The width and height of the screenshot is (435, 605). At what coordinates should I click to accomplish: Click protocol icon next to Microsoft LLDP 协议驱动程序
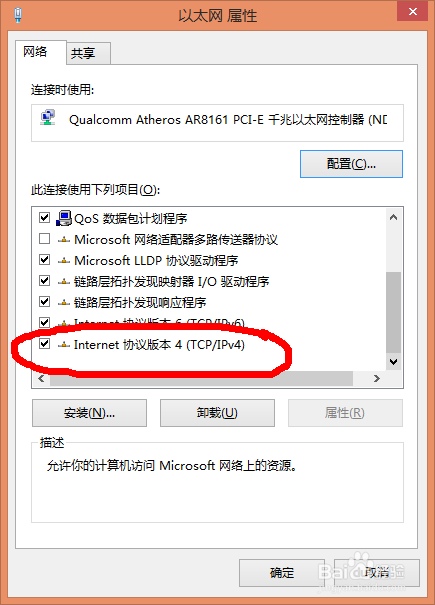click(64, 261)
